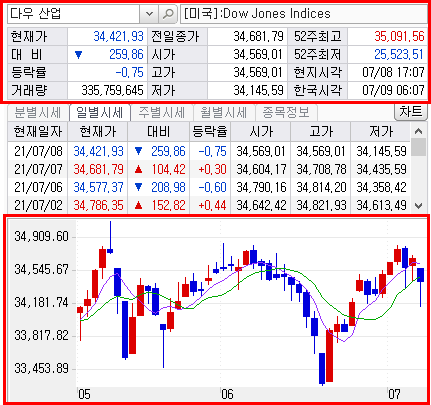Screen dimensions: 431x405
Task: Click the 34,681,79 closing price in 21/07/07 row
Action: (x=98, y=169)
